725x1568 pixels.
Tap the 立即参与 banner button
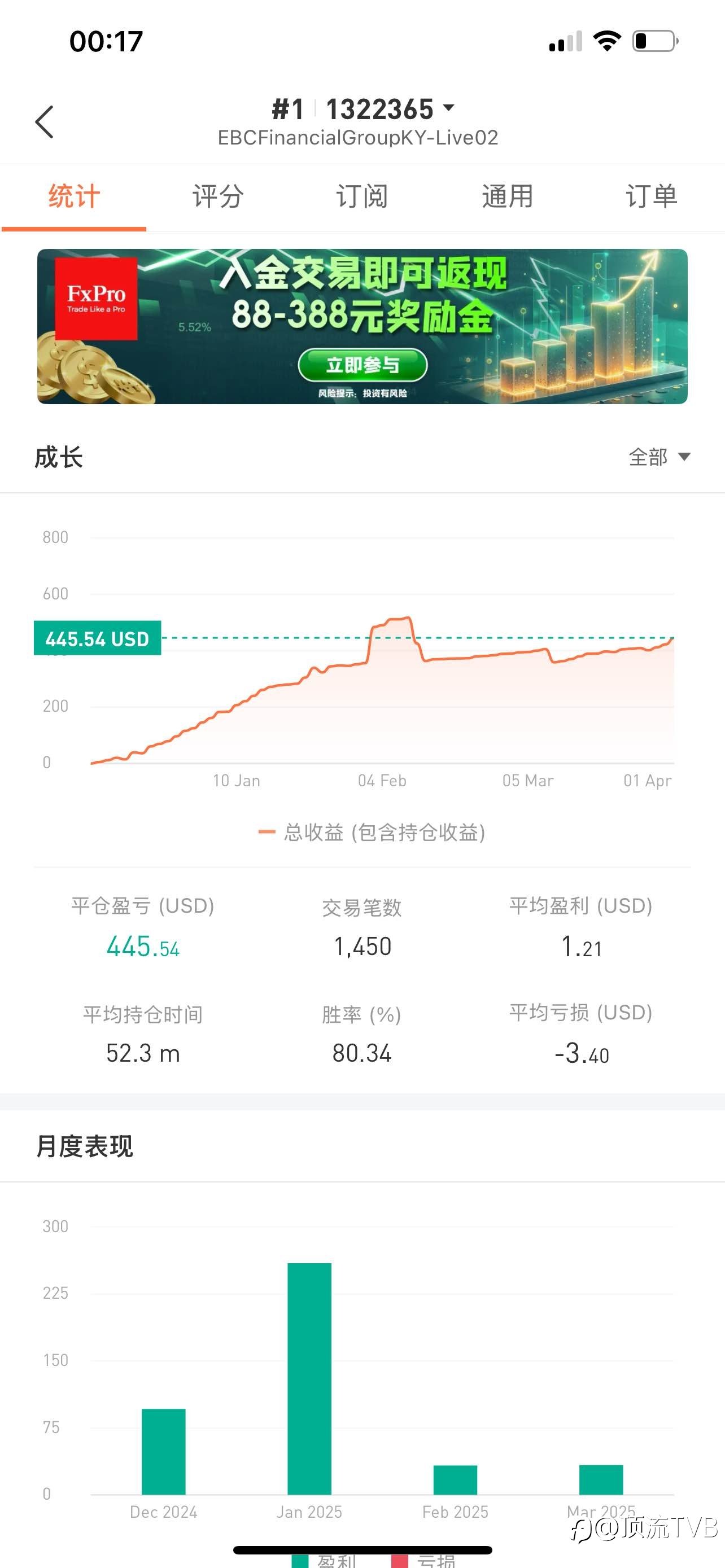pyautogui.click(x=363, y=365)
